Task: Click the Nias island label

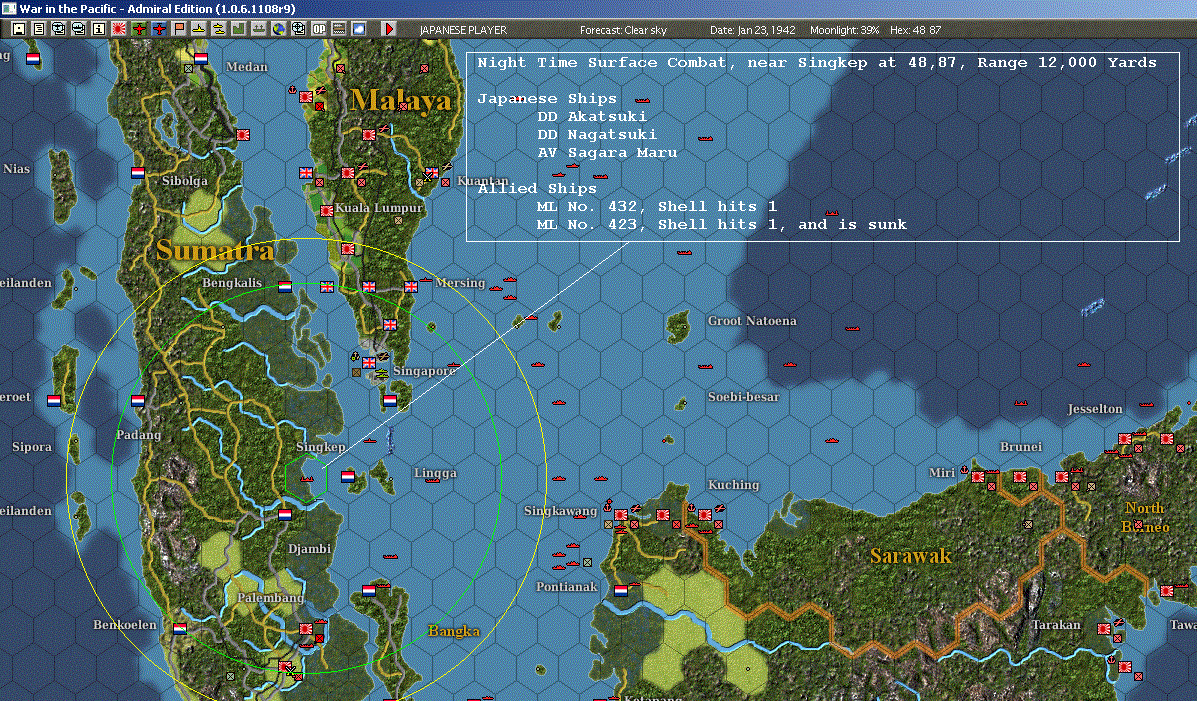Action: click(16, 169)
